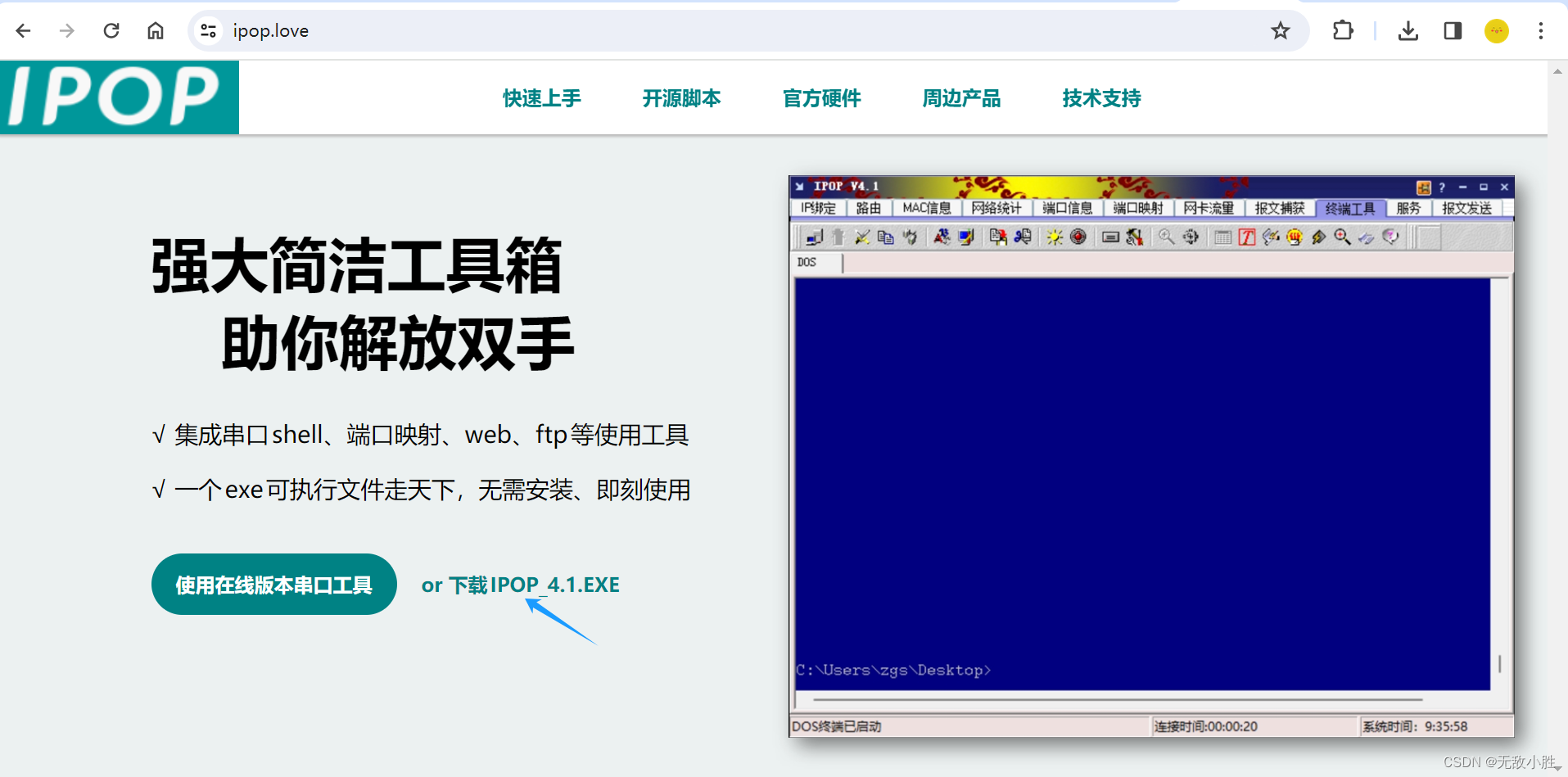Open the 官方硬件 navigation item
Screen dimensions: 1568x777
click(x=822, y=98)
